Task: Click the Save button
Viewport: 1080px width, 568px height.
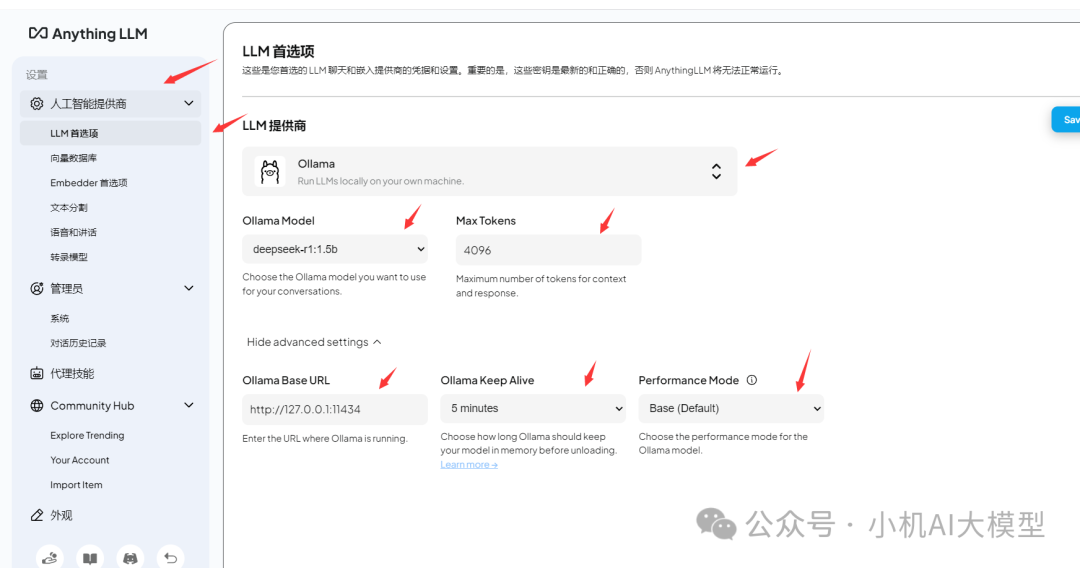Action: click(1066, 120)
